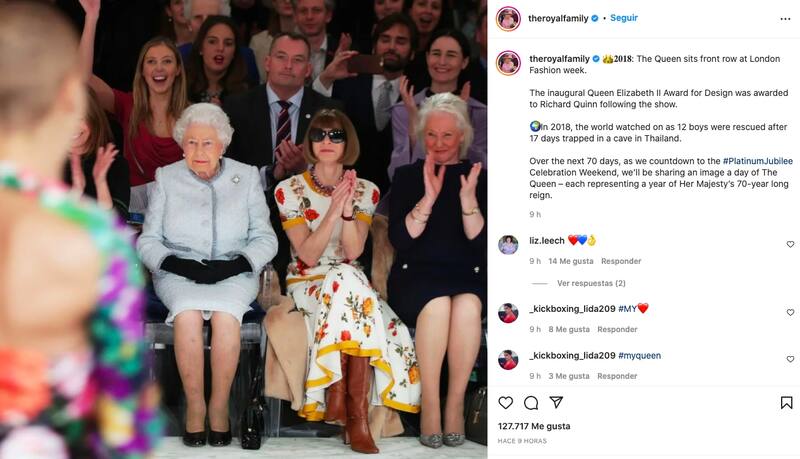Click Seguir to follow theroyalfamily
The height and width of the screenshot is (459, 800).
click(x=623, y=18)
